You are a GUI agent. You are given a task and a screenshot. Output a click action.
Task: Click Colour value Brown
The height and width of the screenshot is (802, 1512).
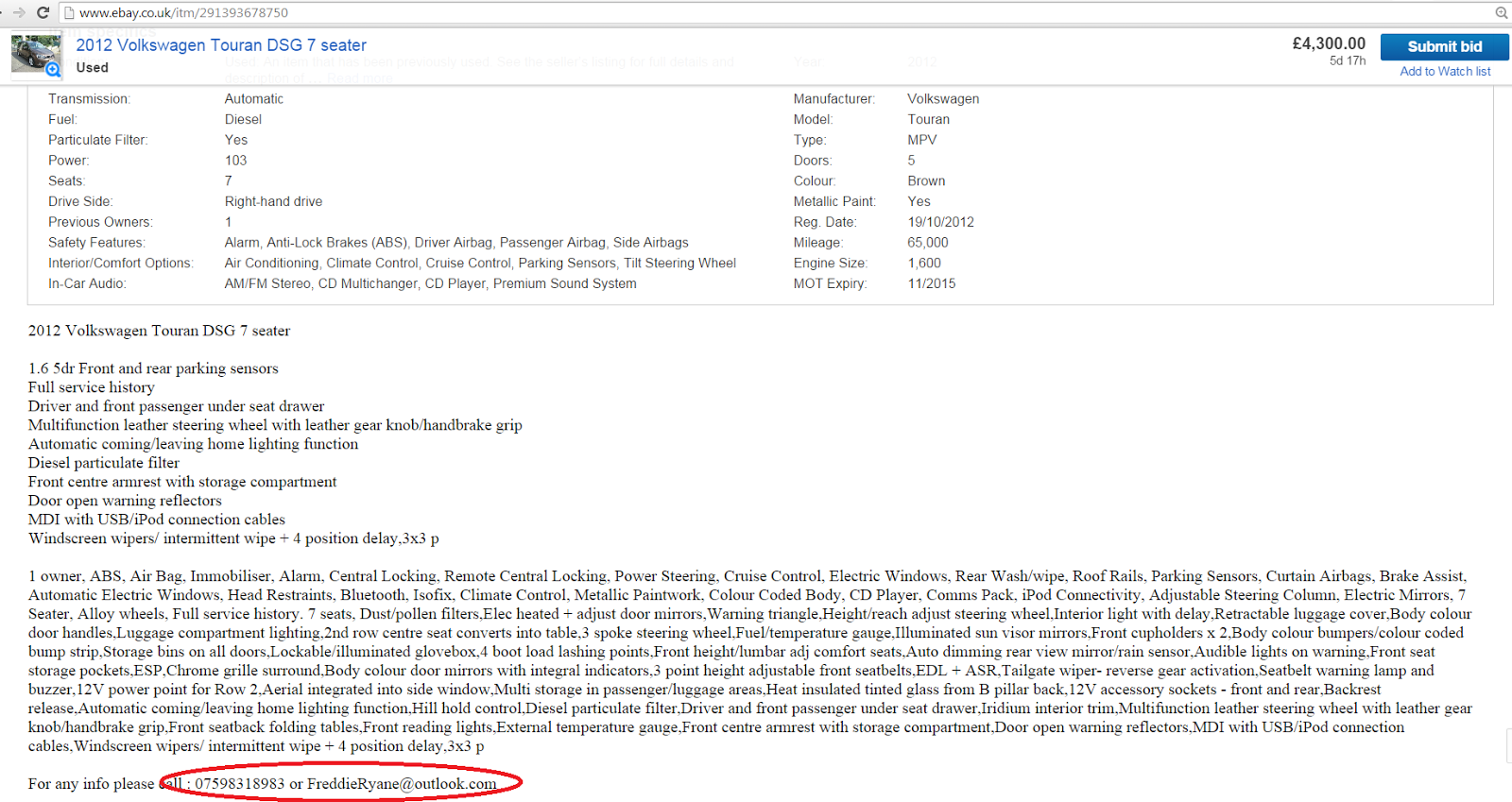point(926,181)
